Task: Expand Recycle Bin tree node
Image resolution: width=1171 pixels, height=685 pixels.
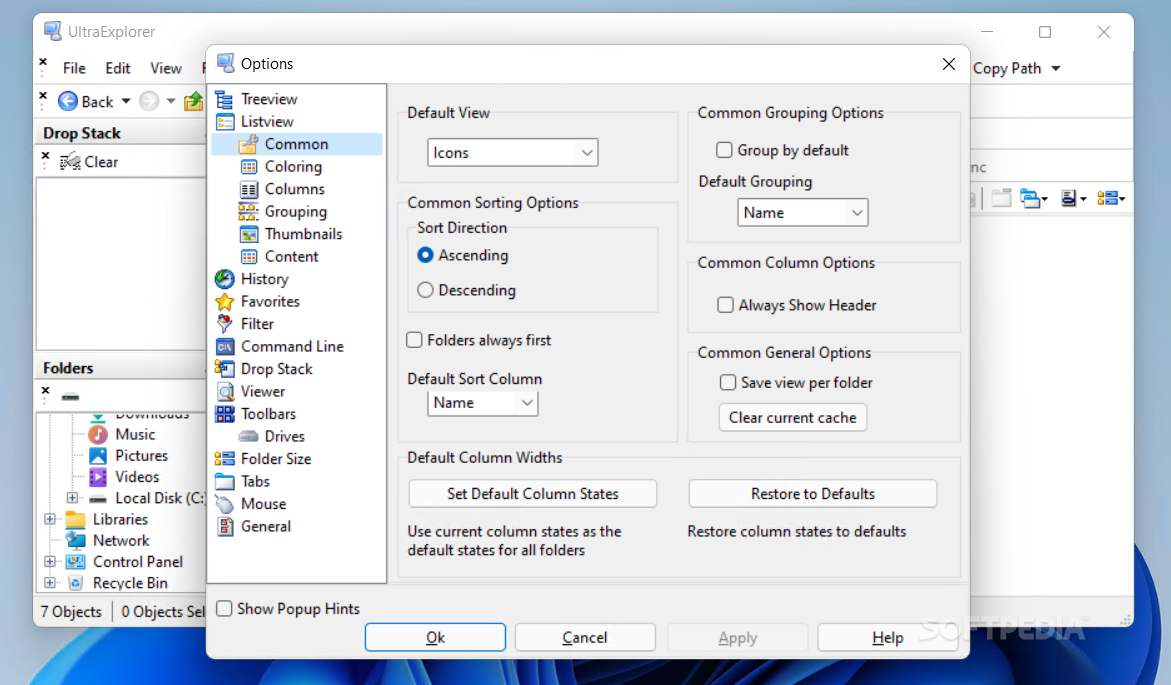Action: tap(50, 582)
